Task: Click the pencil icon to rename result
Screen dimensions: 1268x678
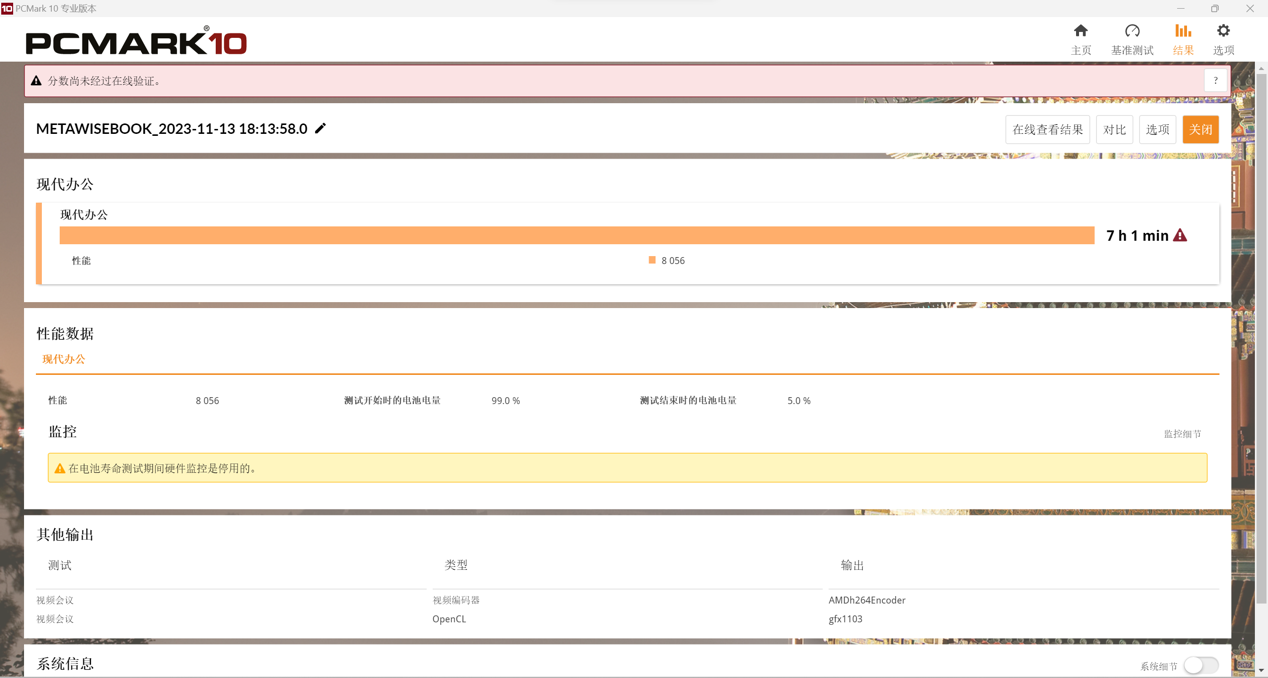Action: (320, 128)
